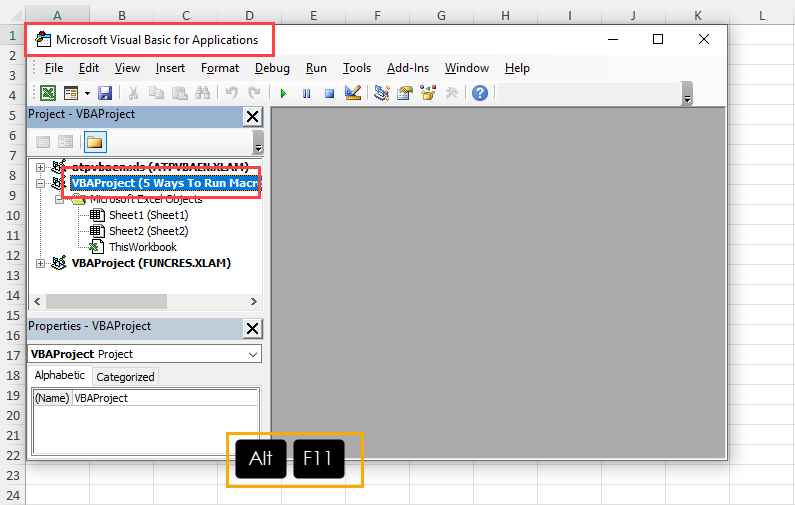
Task: Minimize the Visual Basic window
Action: coord(613,39)
